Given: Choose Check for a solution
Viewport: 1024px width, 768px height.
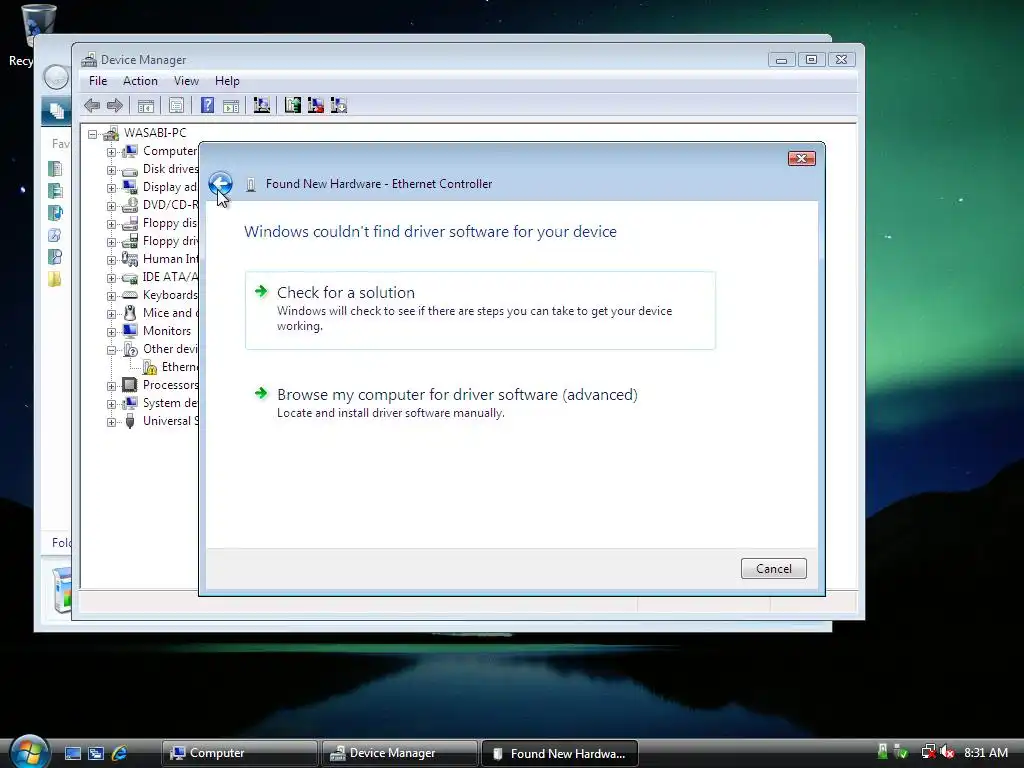Looking at the screenshot, I should 480,310.
